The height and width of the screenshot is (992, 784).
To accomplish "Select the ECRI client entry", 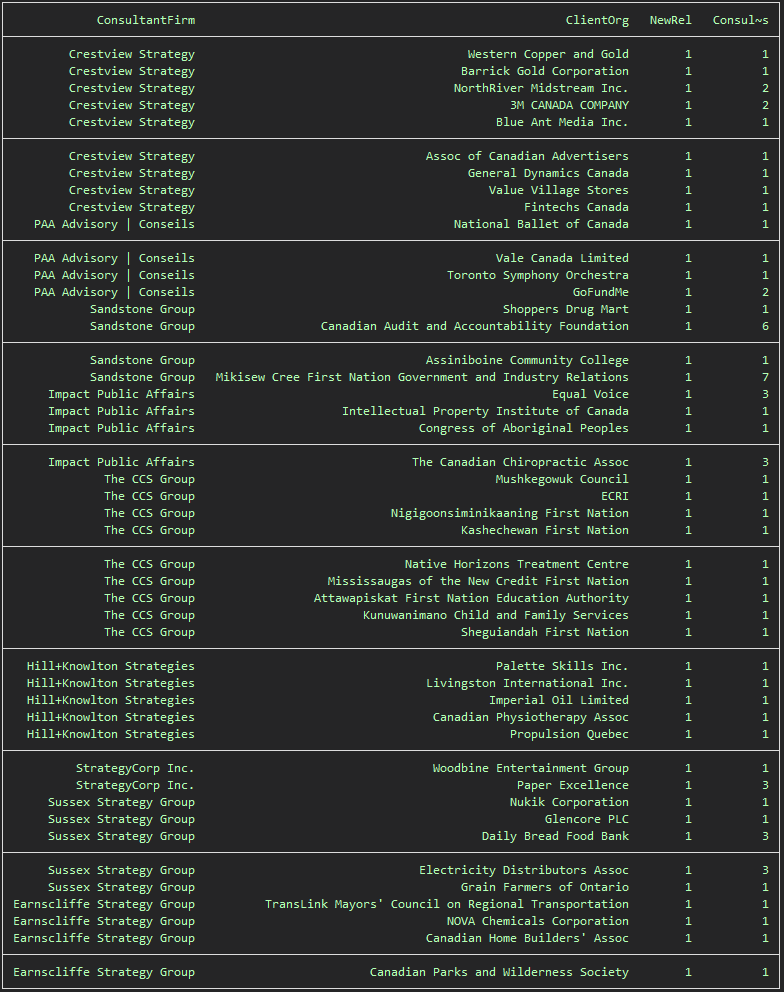I will point(615,497).
